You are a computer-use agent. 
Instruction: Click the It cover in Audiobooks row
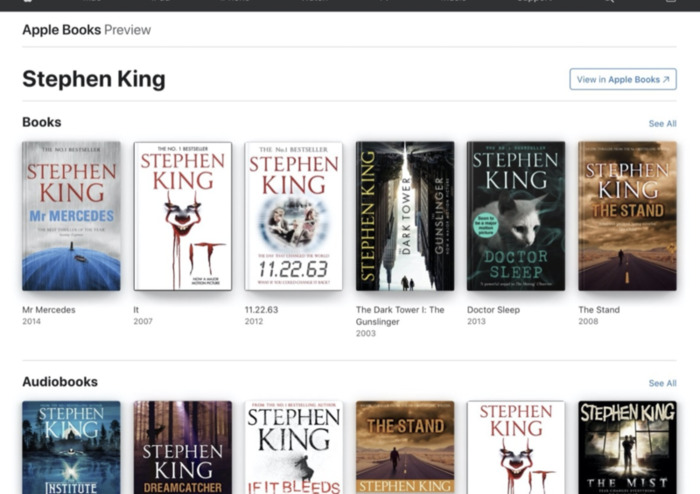[515, 447]
